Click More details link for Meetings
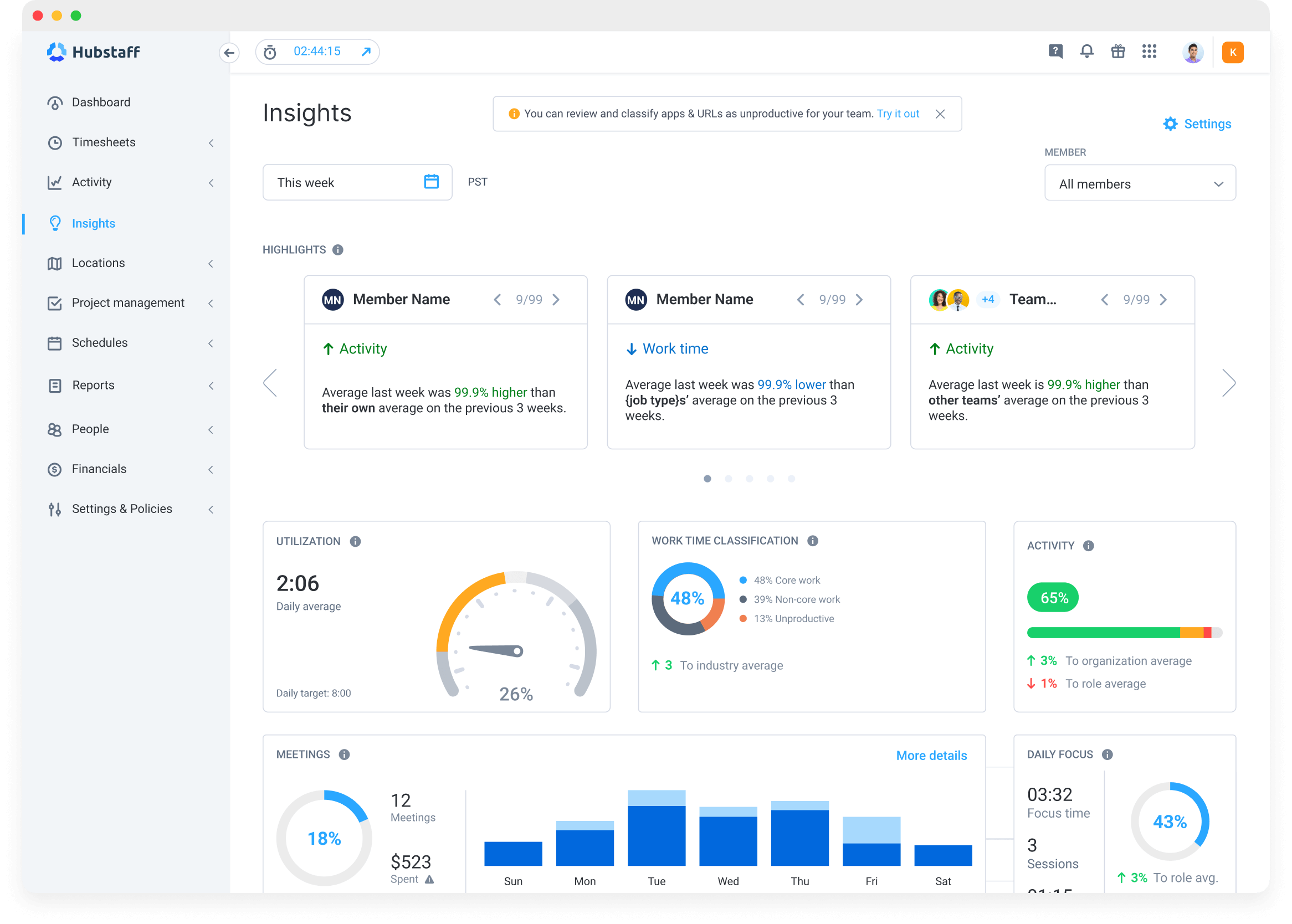The width and height of the screenshot is (1292, 924). [931, 755]
